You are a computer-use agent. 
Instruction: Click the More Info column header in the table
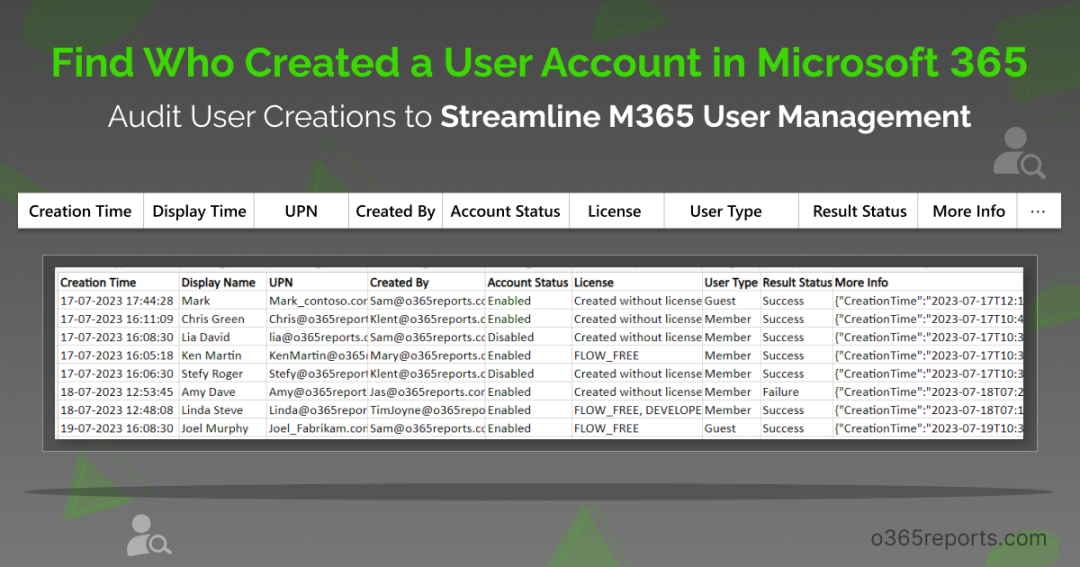(861, 282)
